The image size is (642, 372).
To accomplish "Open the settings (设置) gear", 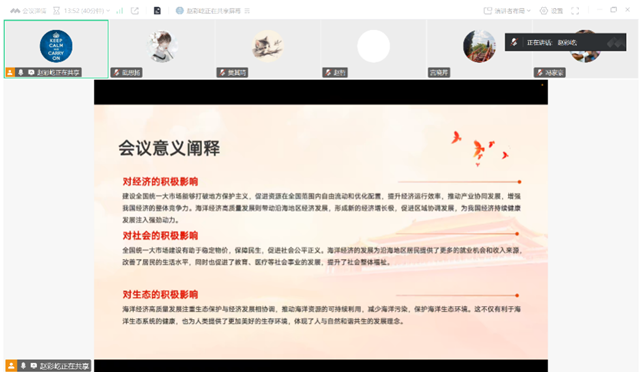I will point(551,11).
